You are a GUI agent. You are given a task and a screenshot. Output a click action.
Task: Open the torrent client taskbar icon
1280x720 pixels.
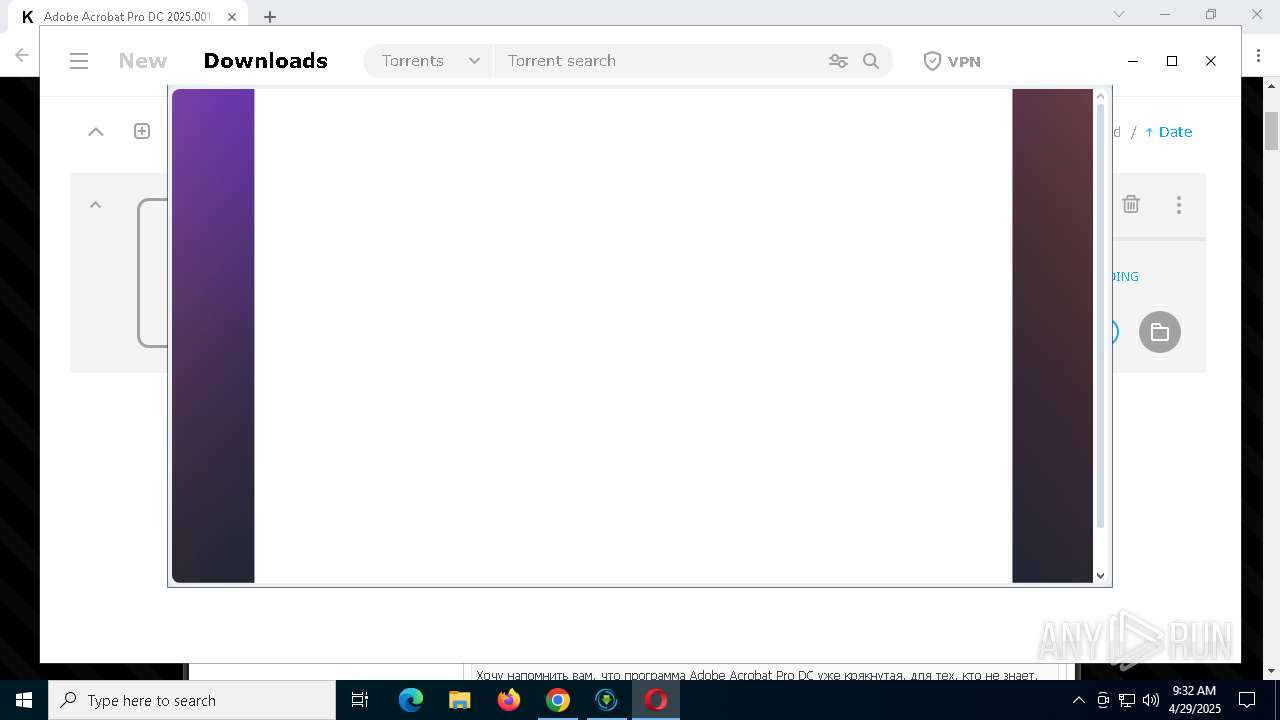point(607,700)
